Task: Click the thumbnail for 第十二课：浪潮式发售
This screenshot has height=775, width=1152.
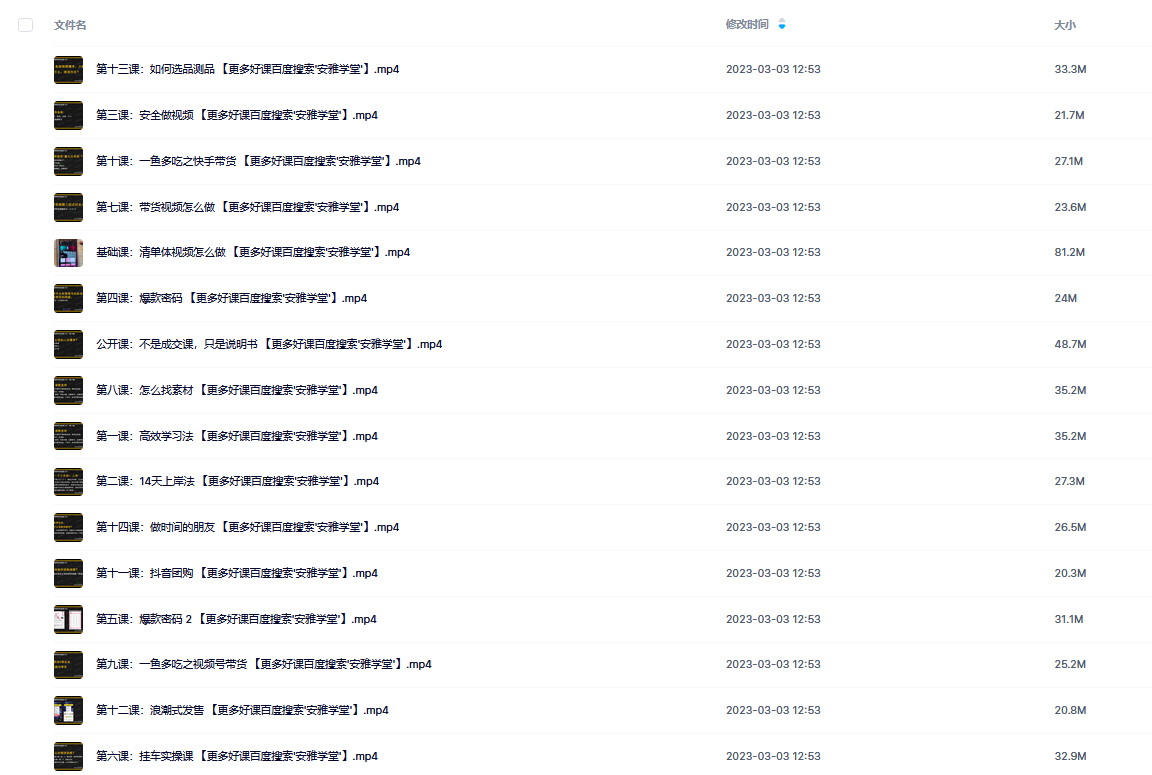Action: point(68,710)
